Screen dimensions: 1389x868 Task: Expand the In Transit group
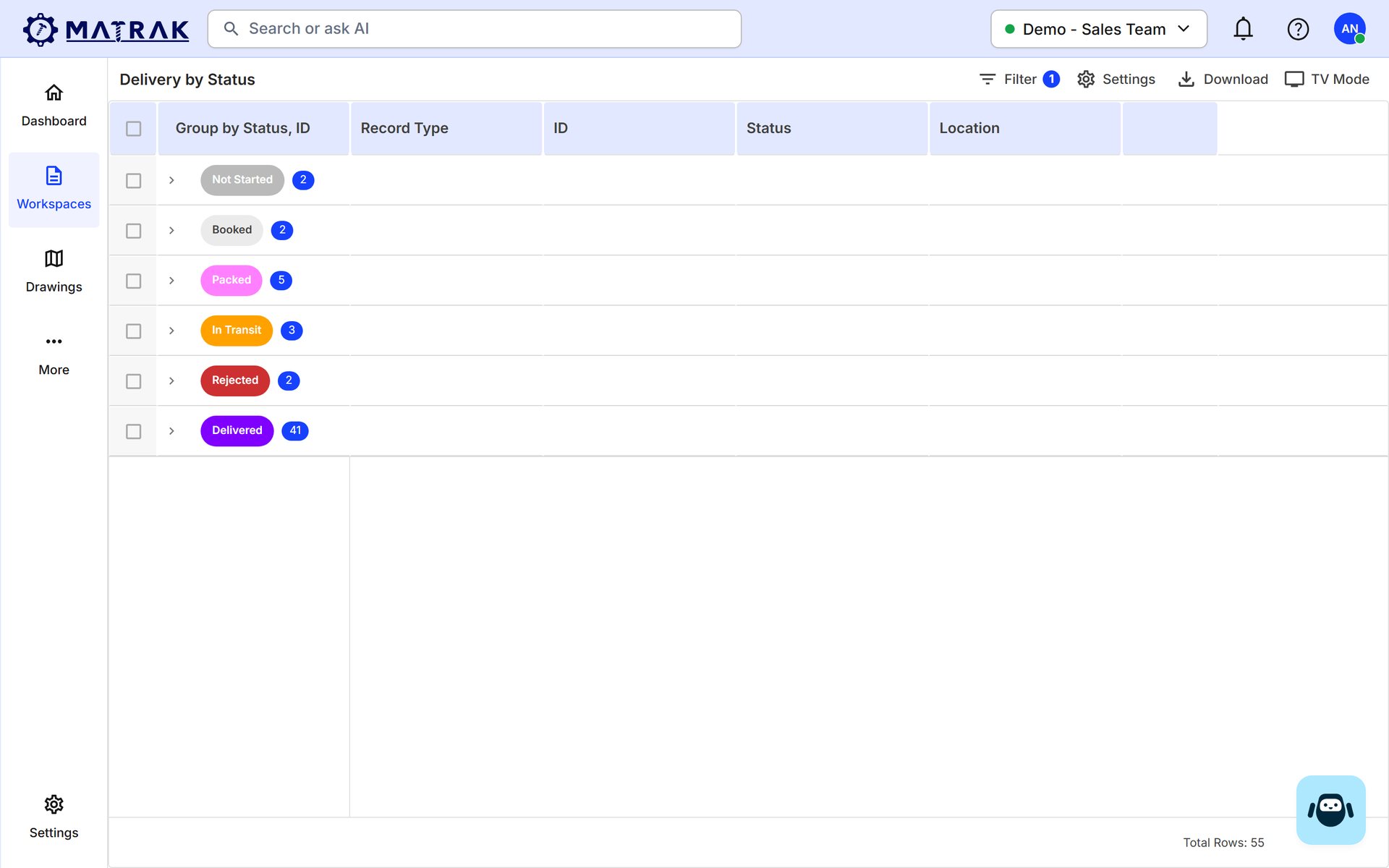(171, 331)
